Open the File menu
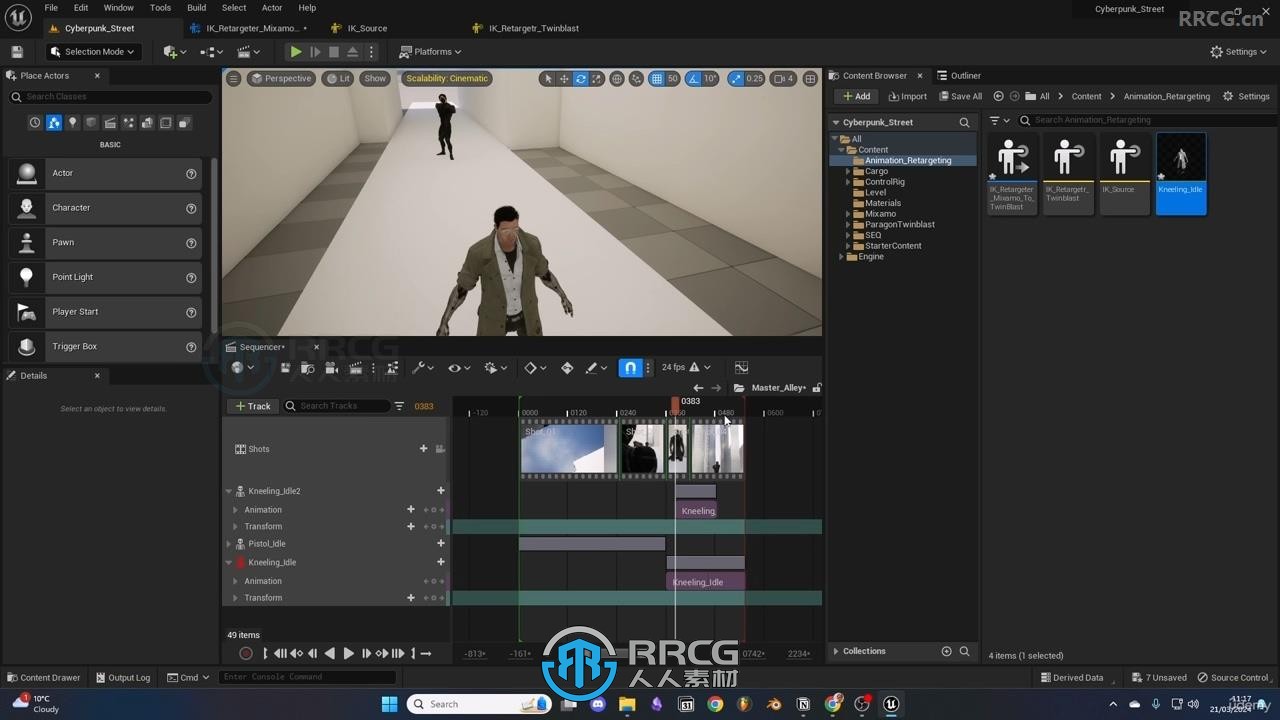 pos(51,8)
